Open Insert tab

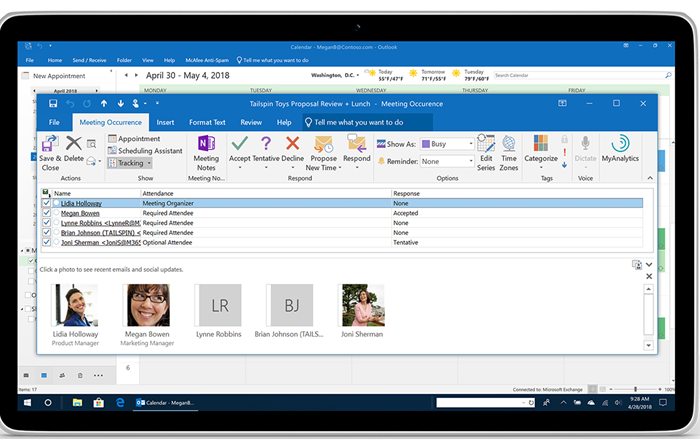pos(165,122)
